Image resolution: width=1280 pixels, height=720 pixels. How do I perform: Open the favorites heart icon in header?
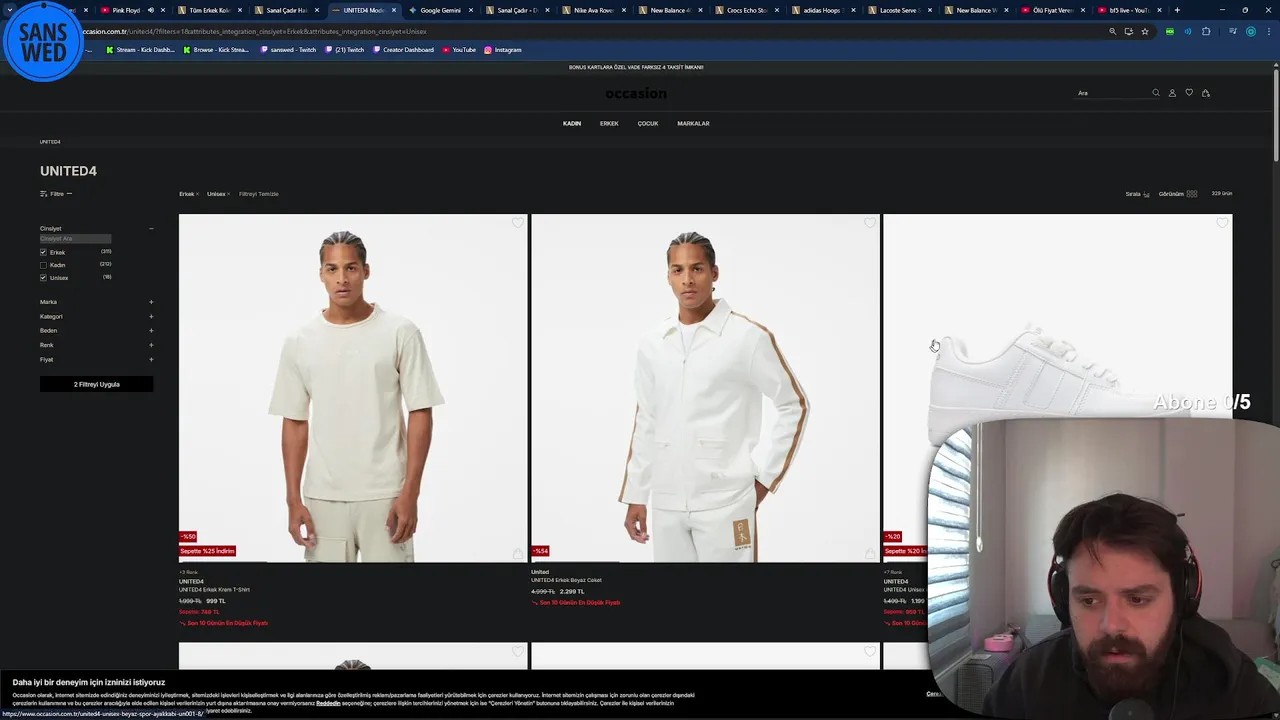(x=1189, y=93)
